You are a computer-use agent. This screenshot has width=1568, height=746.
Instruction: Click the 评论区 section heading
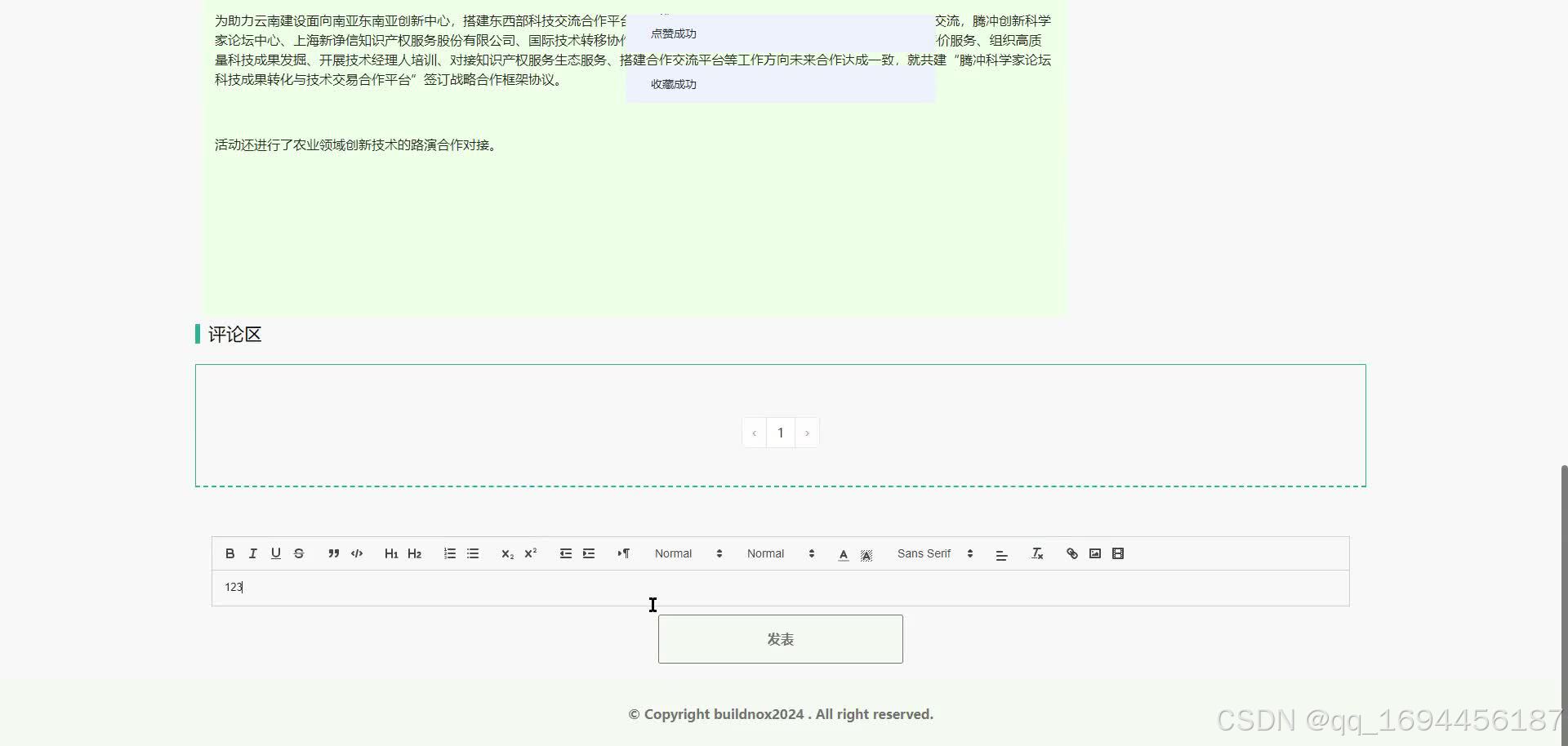[234, 334]
